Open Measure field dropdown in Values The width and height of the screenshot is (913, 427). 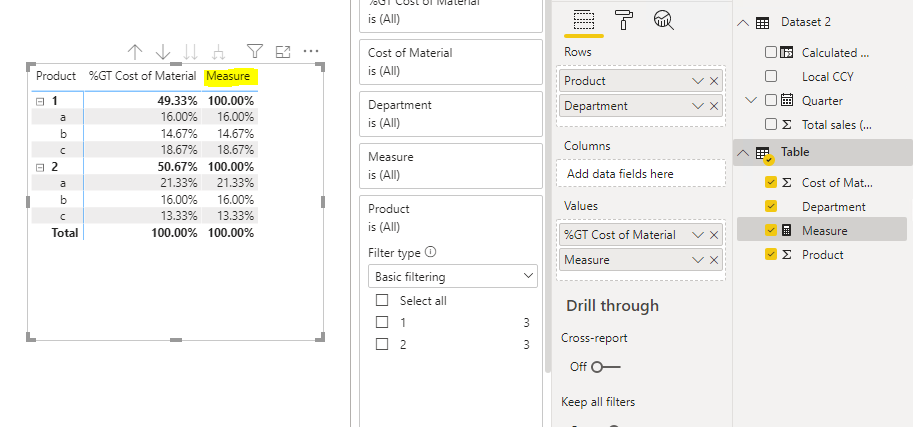[x=698, y=260]
